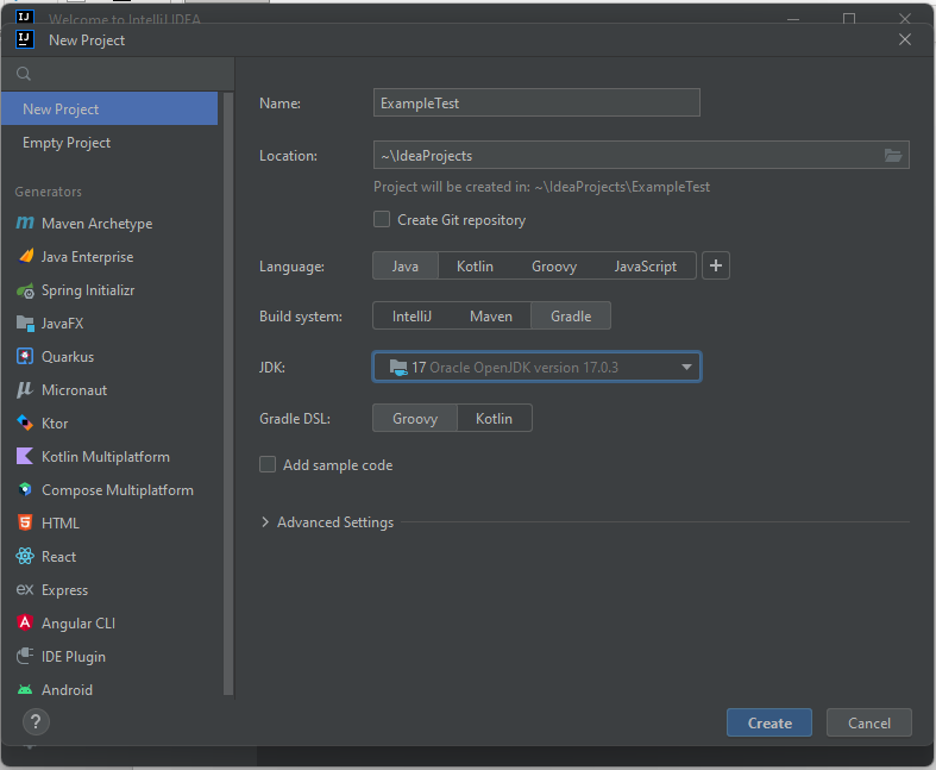The image size is (936, 770).
Task: Browse for location with folder icon
Action: (893, 156)
